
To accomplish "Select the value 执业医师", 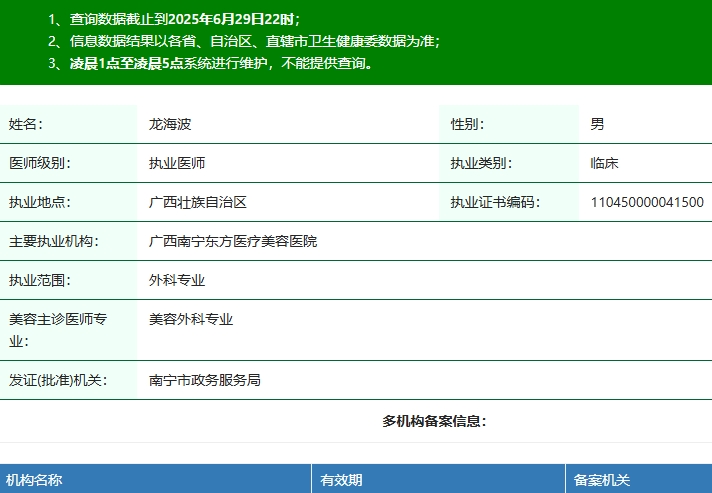I will click(177, 163).
